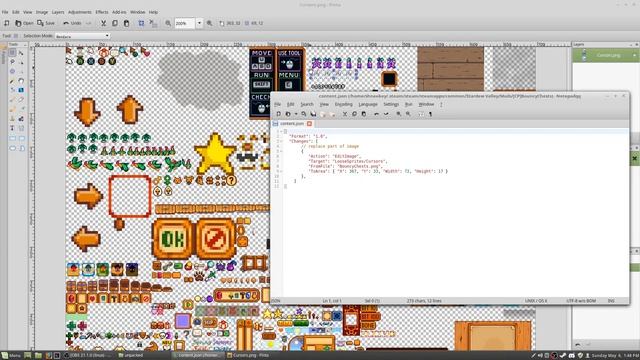Click the UTF-8 w/o BOM status bar entry
This screenshot has height=360, width=640.
point(581,301)
